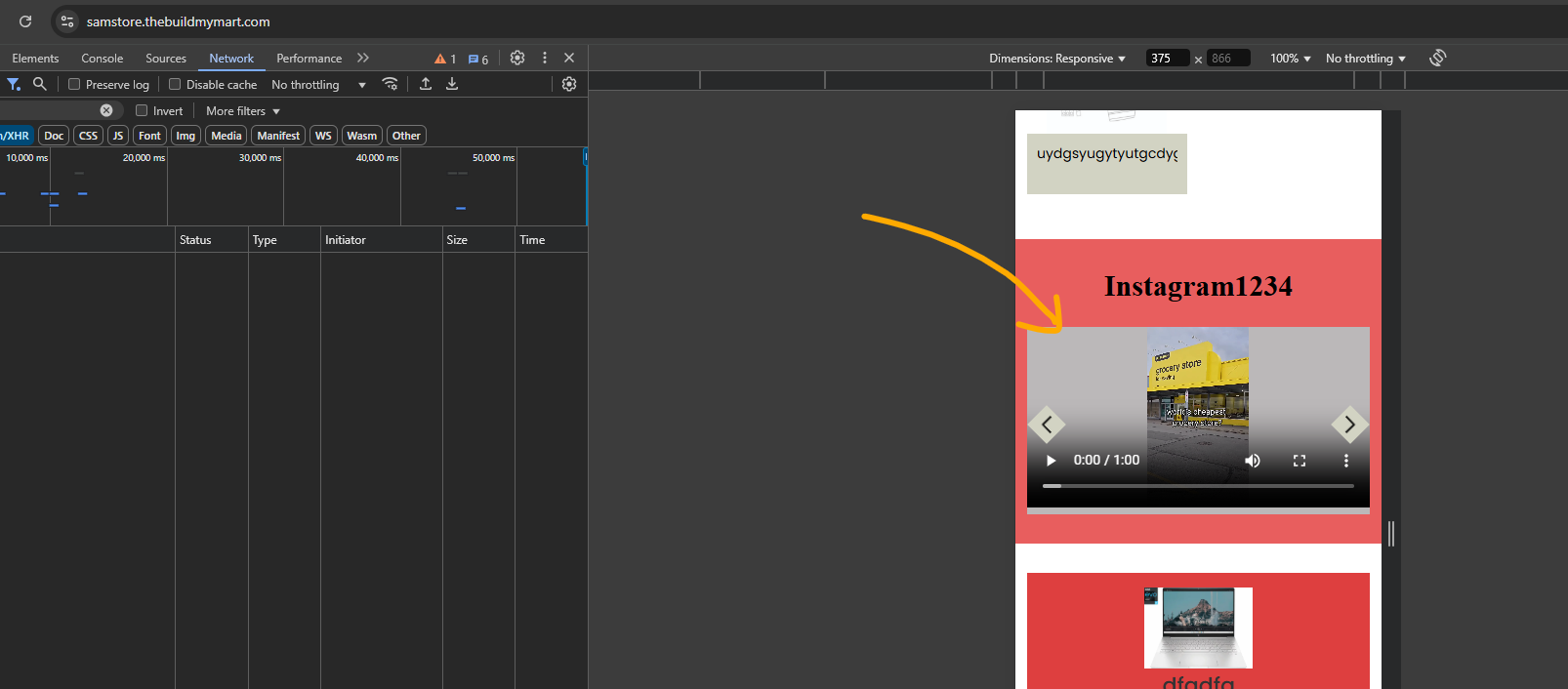Open the warnings counter showing 1
This screenshot has height=689, width=1568.
pos(445,59)
